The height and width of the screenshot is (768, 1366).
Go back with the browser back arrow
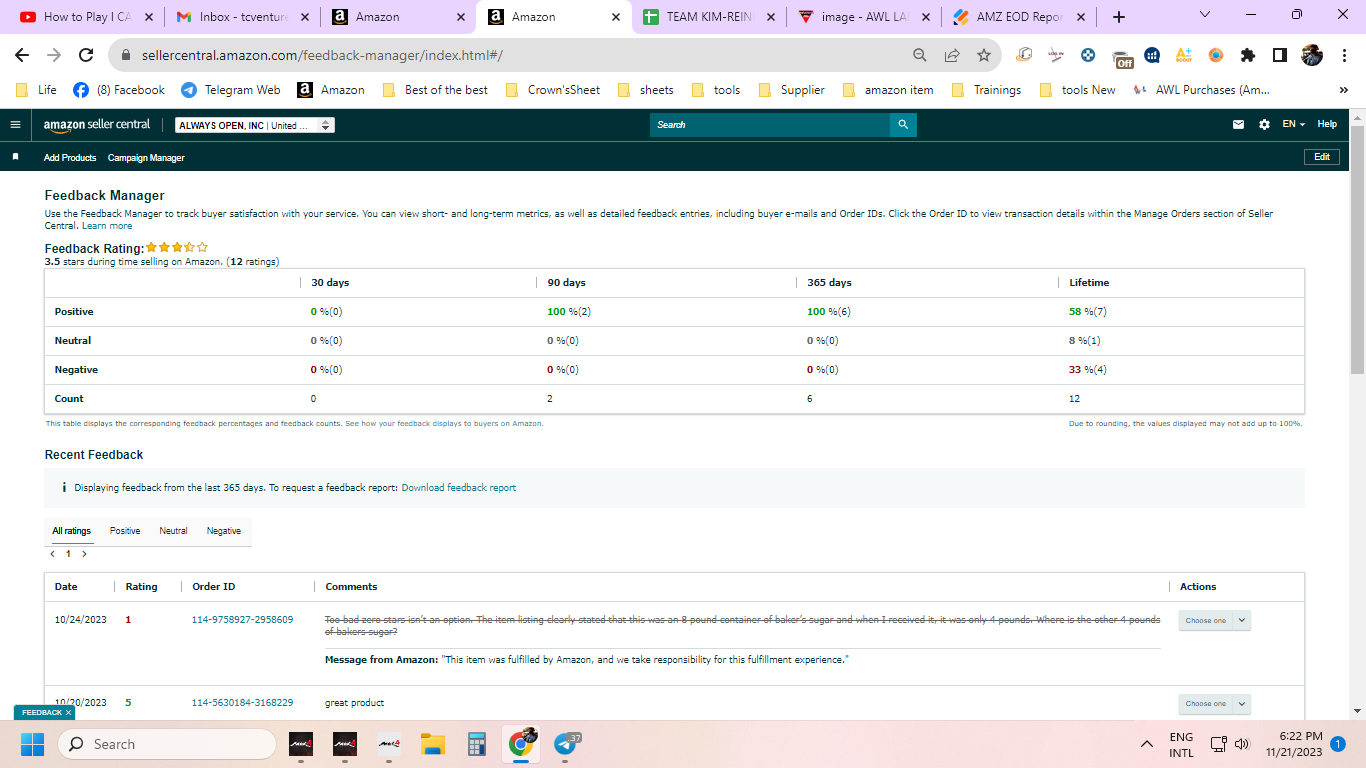pyautogui.click(x=22, y=56)
